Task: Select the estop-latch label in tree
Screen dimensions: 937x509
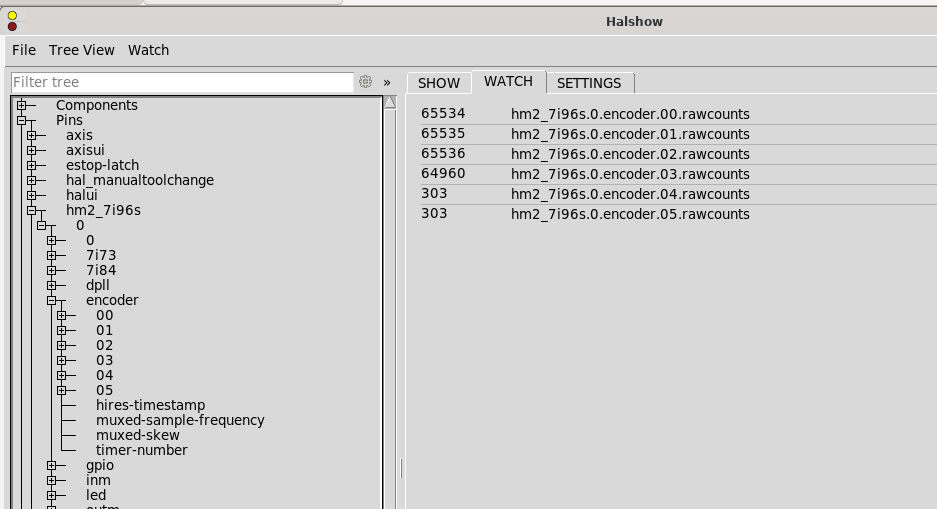Action: coord(102,165)
